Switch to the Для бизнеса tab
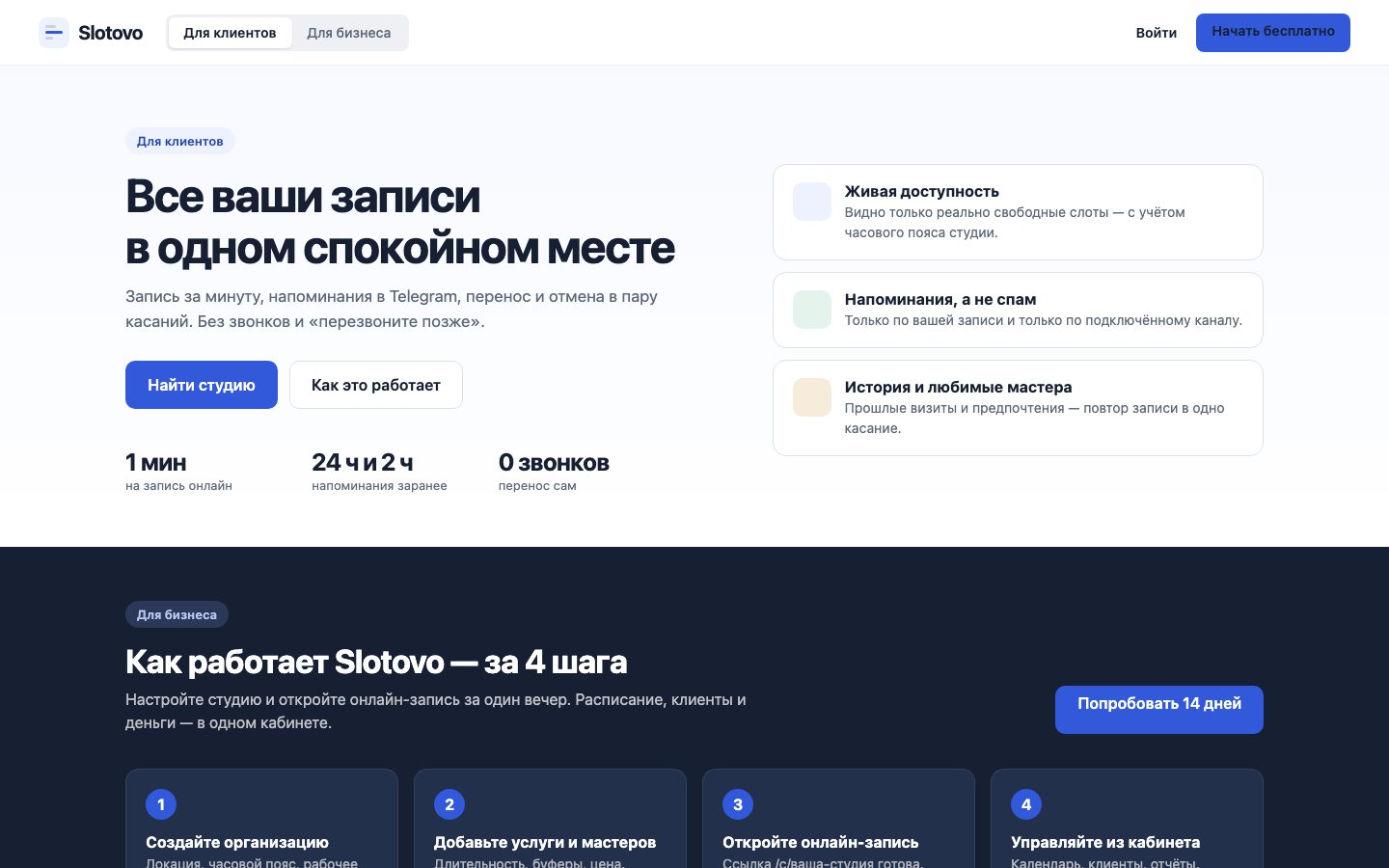Screen dimensions: 1389x868 pos(349,33)
